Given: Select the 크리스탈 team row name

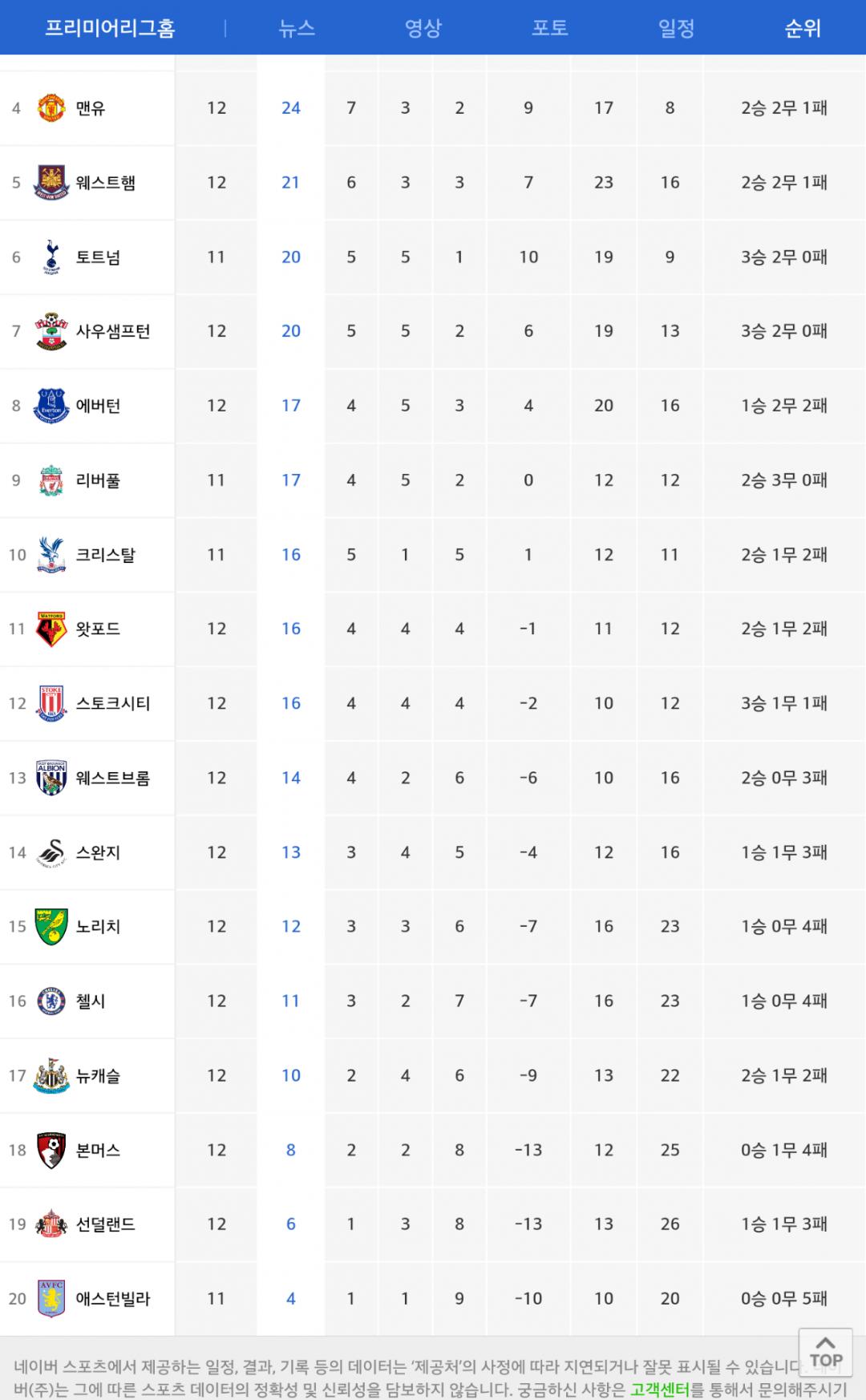Looking at the screenshot, I should [x=105, y=555].
